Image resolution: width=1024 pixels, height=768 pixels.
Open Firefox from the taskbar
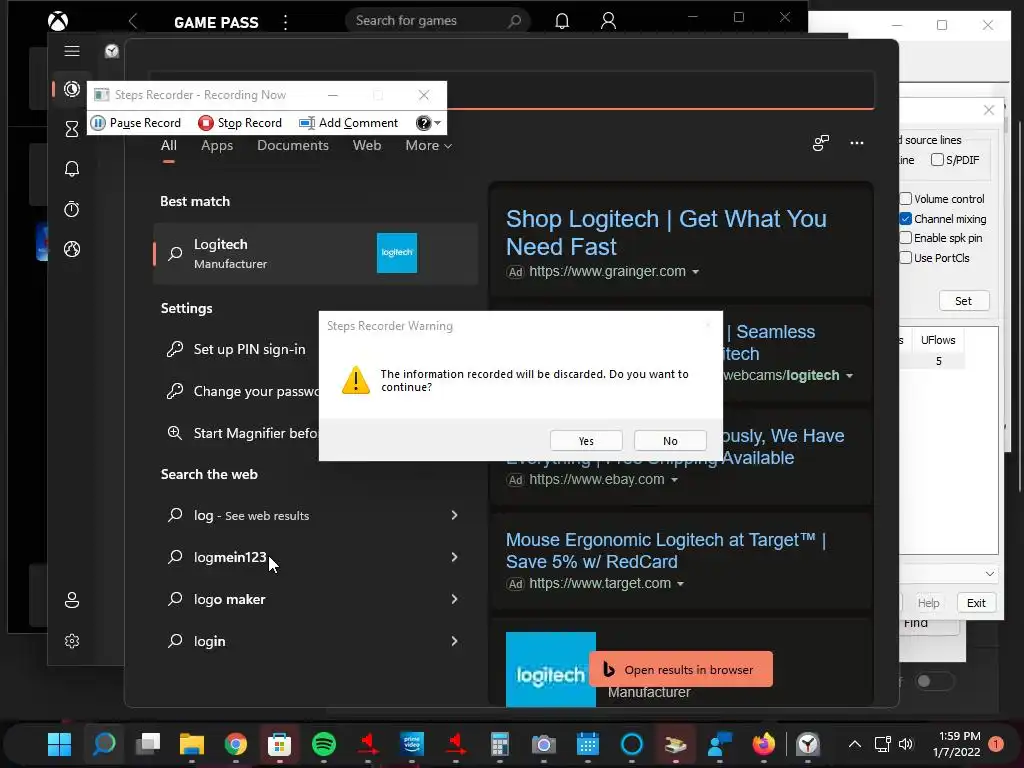(x=763, y=744)
